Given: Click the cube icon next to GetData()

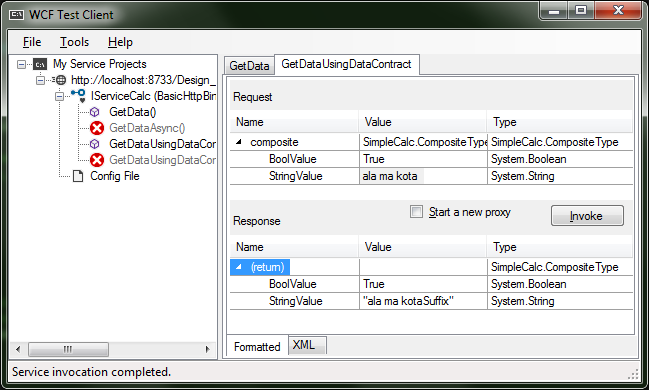Looking at the screenshot, I should (x=95, y=112).
